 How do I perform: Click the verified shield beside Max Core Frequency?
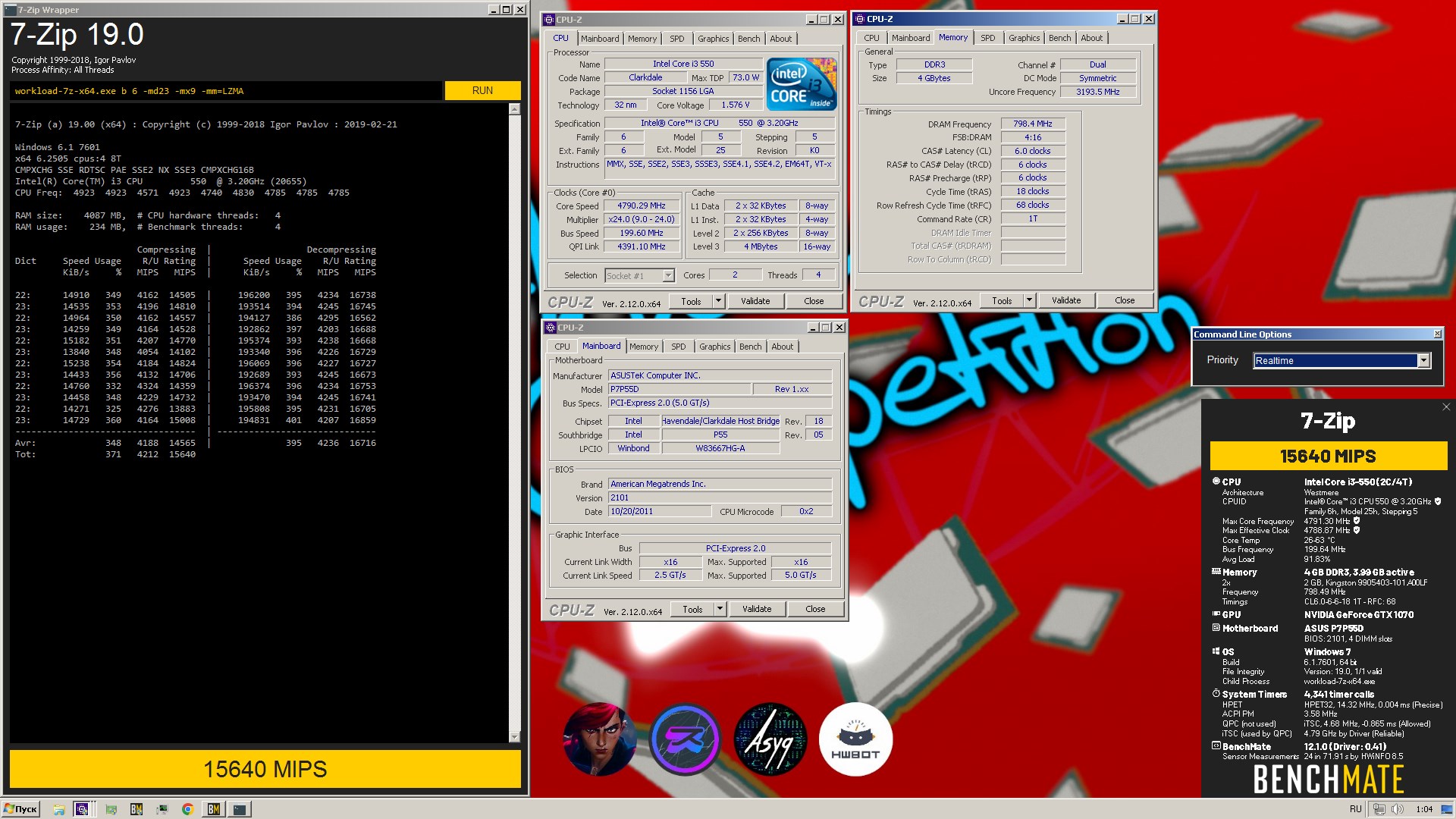point(1357,521)
